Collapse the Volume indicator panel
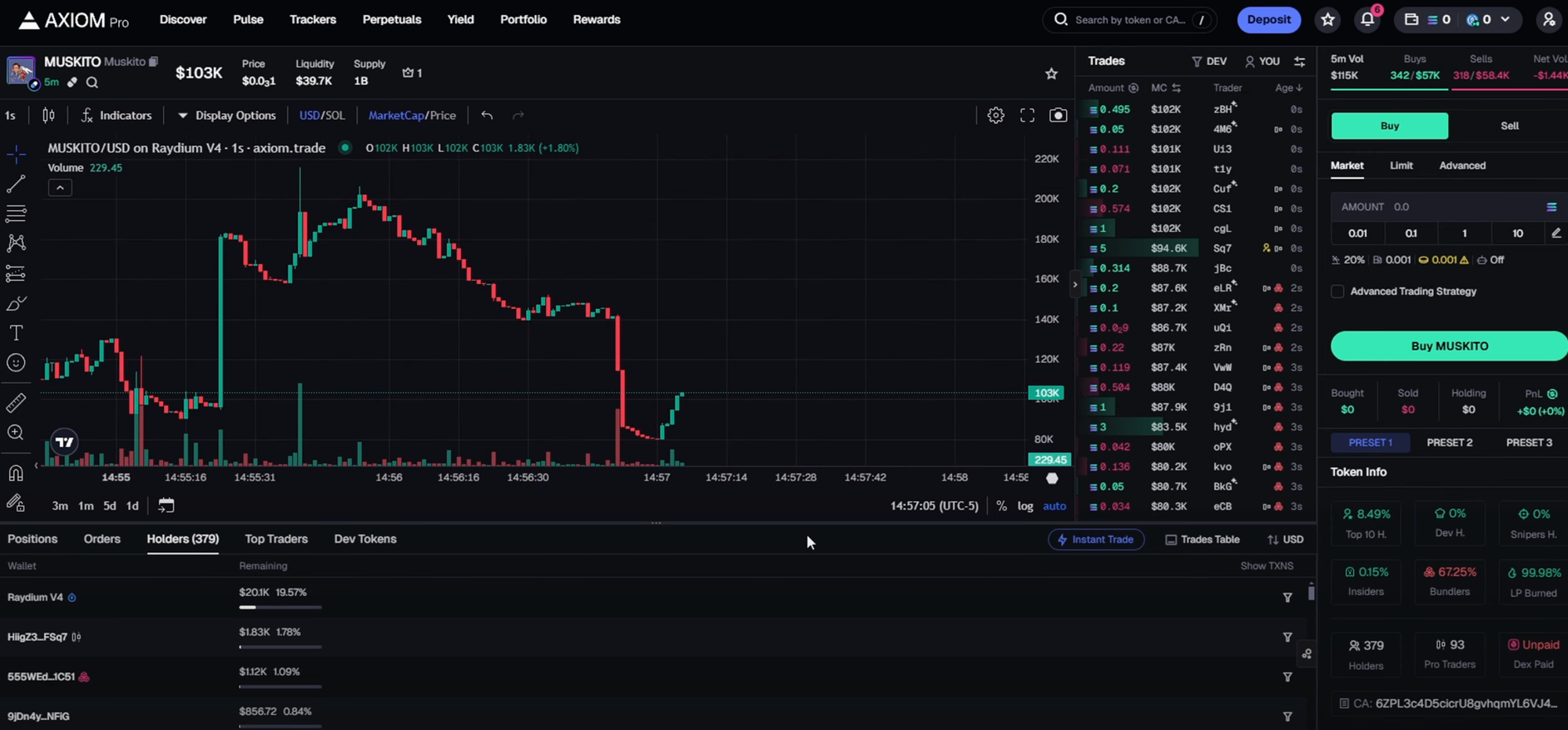1568x730 pixels. 60,187
